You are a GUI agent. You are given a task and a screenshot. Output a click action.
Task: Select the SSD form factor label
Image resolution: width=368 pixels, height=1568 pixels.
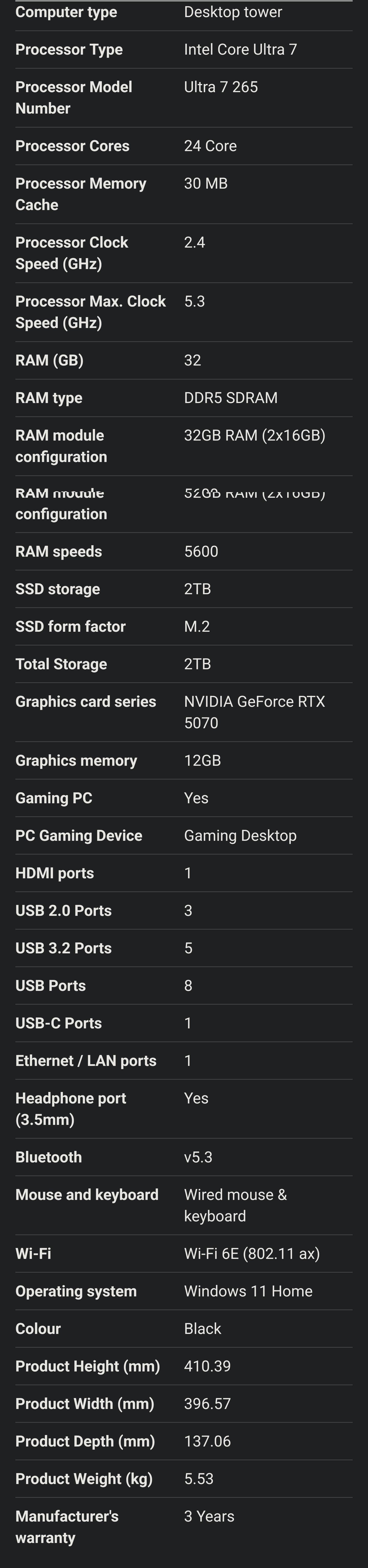[x=70, y=626]
